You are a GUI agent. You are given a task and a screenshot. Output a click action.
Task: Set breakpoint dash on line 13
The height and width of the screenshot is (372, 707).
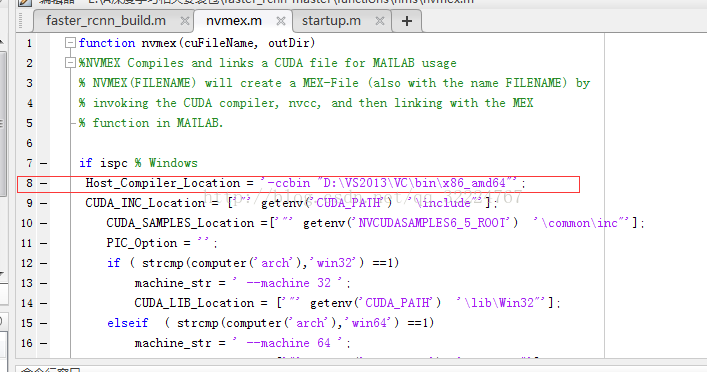click(x=43, y=283)
